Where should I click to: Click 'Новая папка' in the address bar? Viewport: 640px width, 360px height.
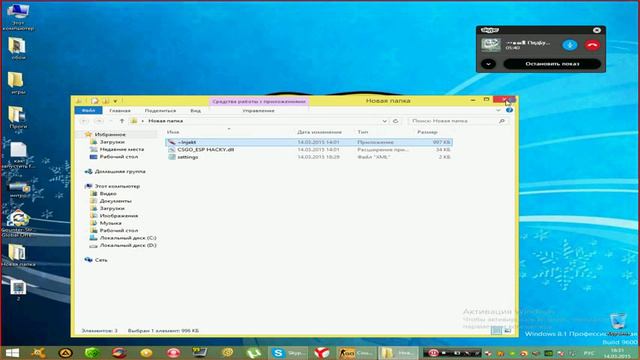click(165, 121)
